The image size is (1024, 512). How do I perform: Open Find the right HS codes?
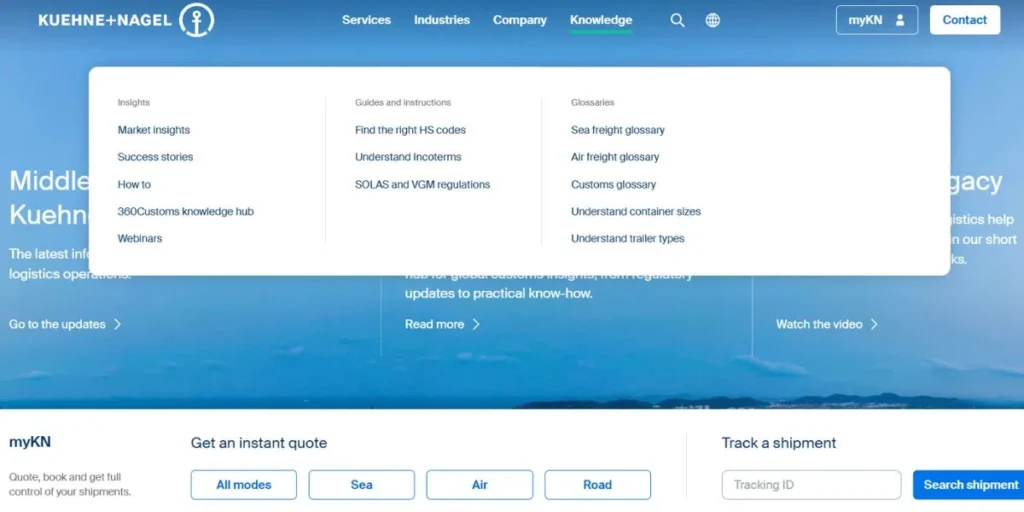click(410, 130)
